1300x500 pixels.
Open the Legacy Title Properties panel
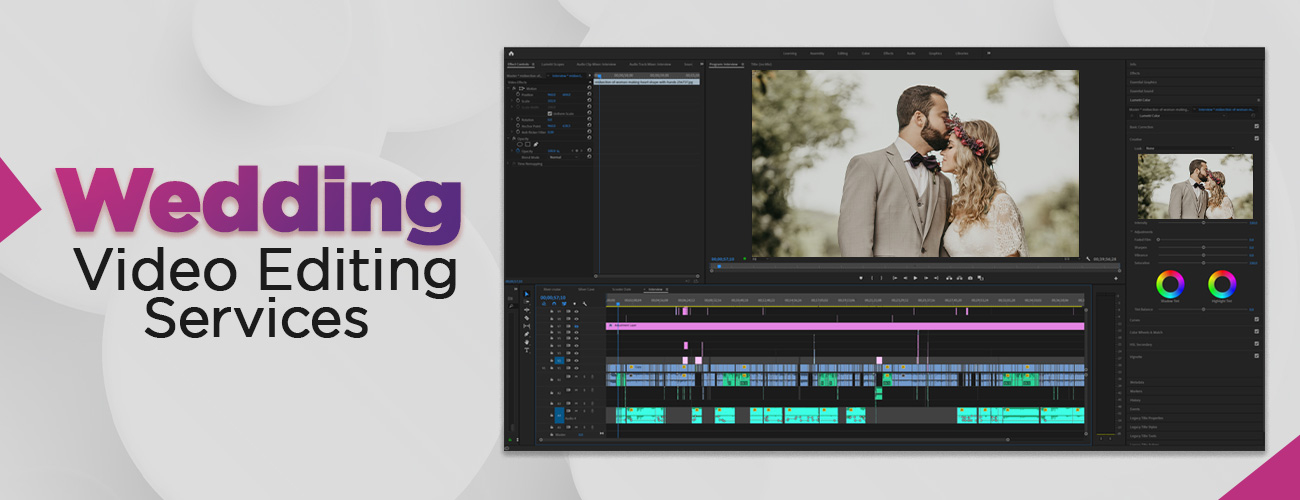click(x=1146, y=418)
